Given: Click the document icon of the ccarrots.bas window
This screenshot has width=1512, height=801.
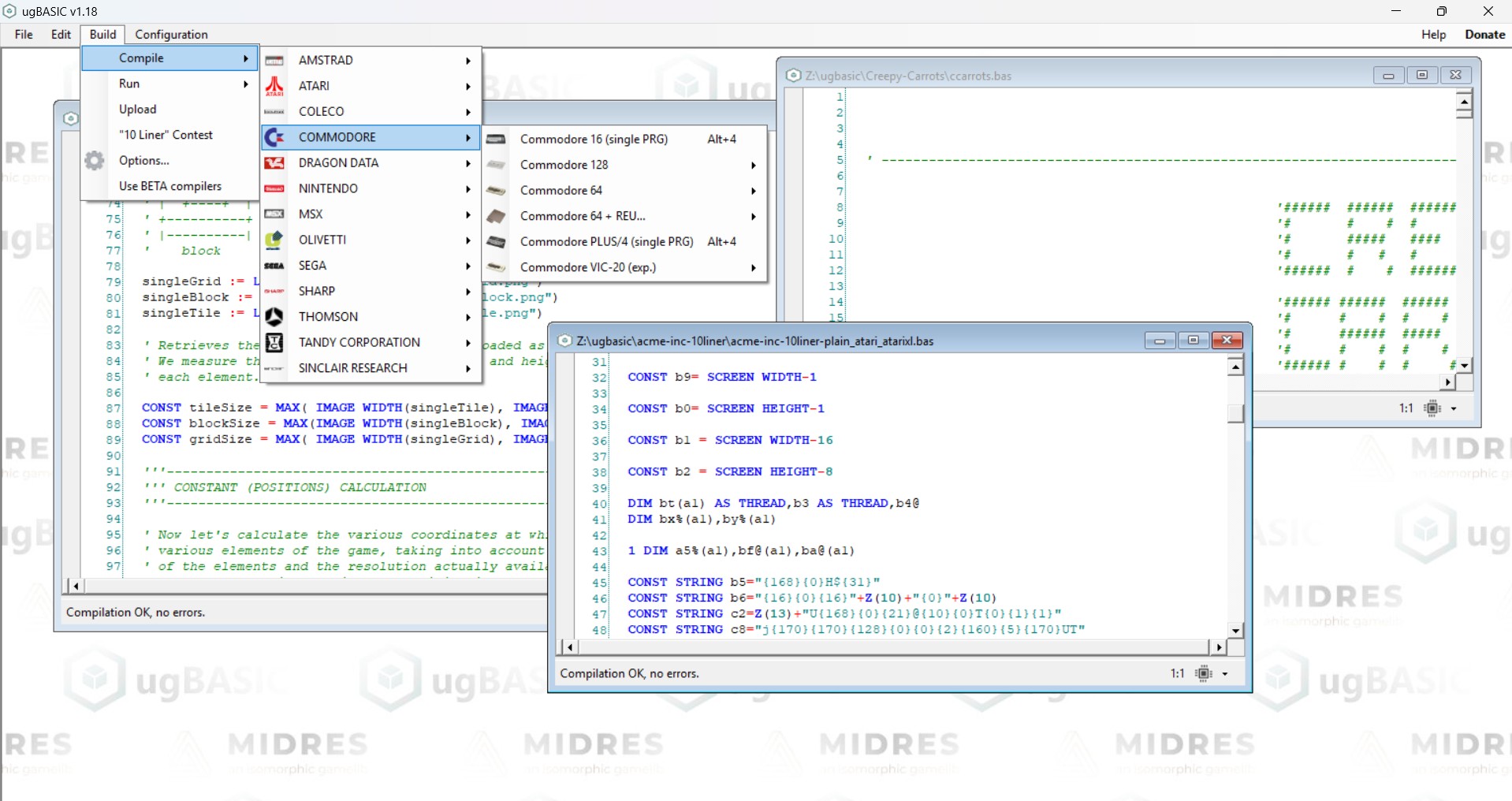Looking at the screenshot, I should pyautogui.click(x=793, y=76).
